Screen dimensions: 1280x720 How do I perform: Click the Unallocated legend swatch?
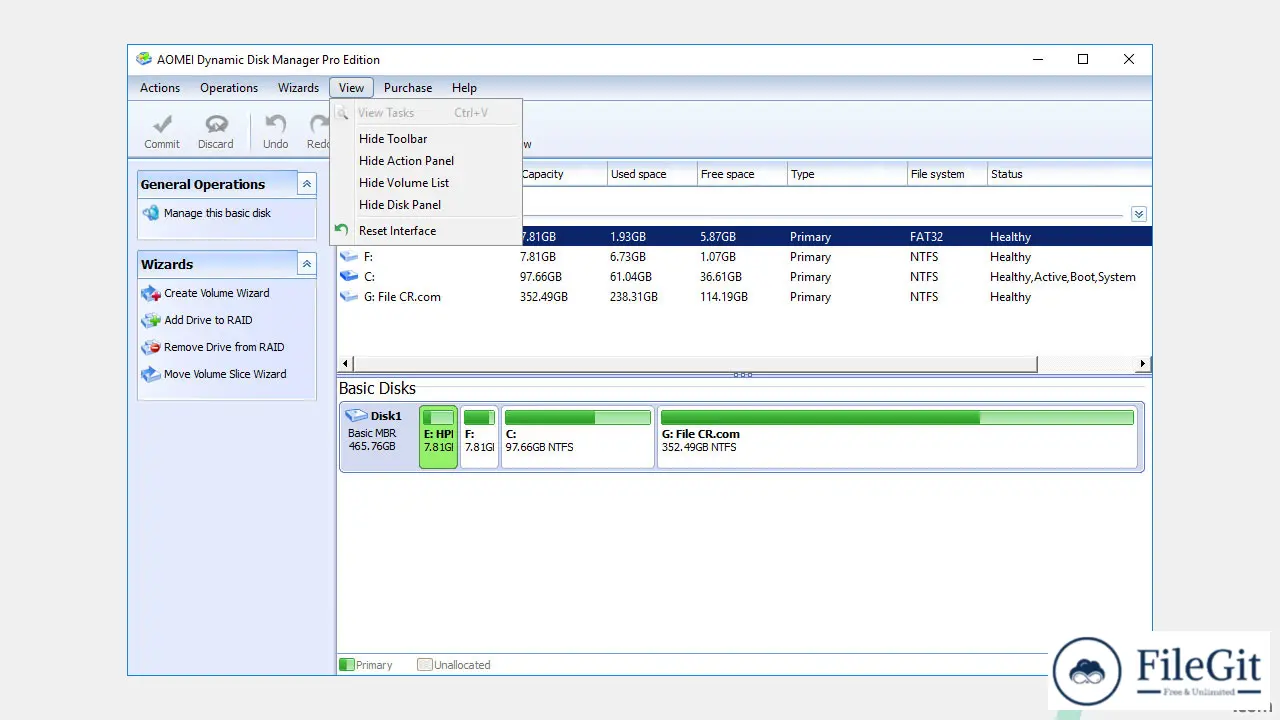pyautogui.click(x=424, y=664)
